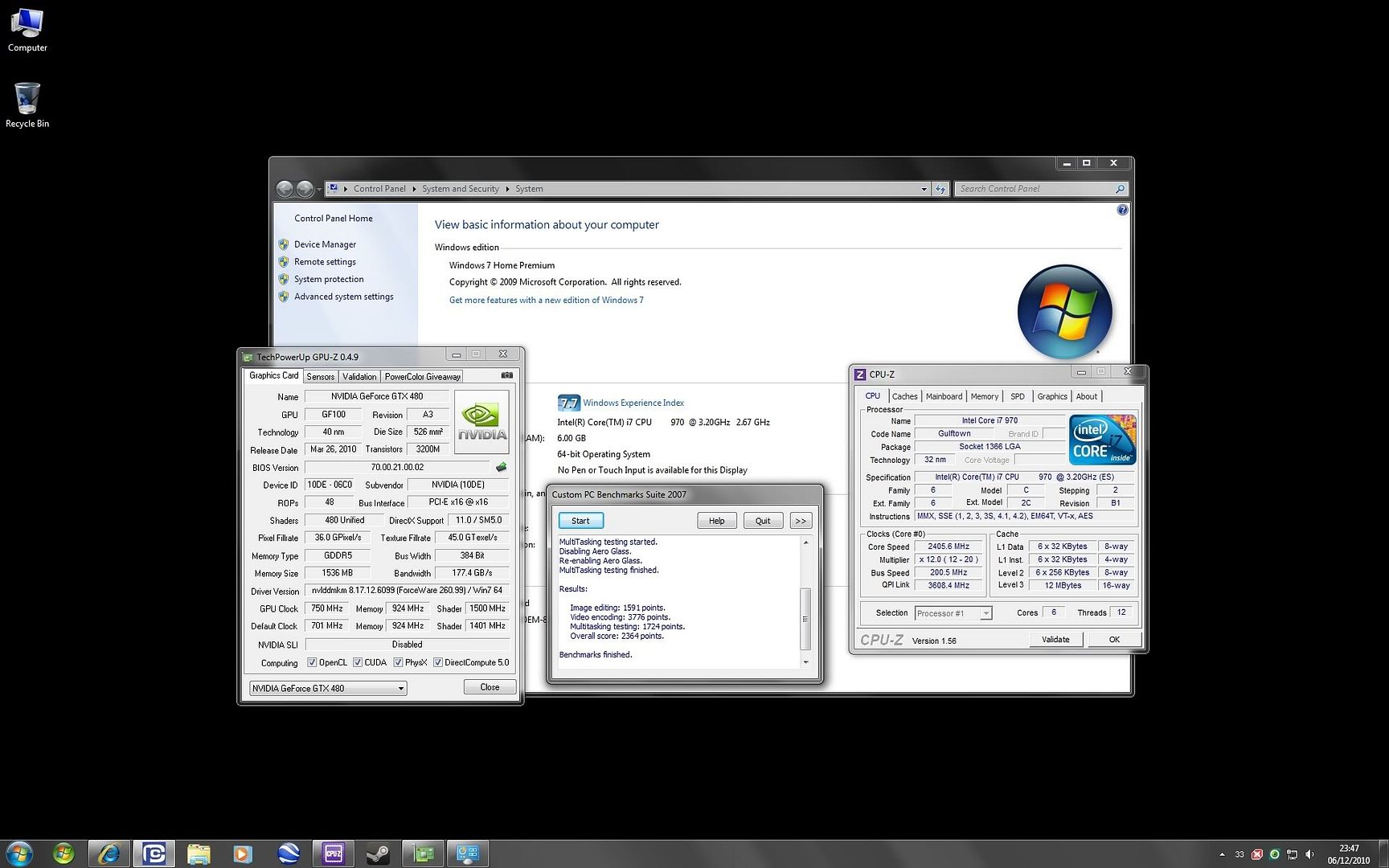Open Google Earth from the taskbar

289,854
